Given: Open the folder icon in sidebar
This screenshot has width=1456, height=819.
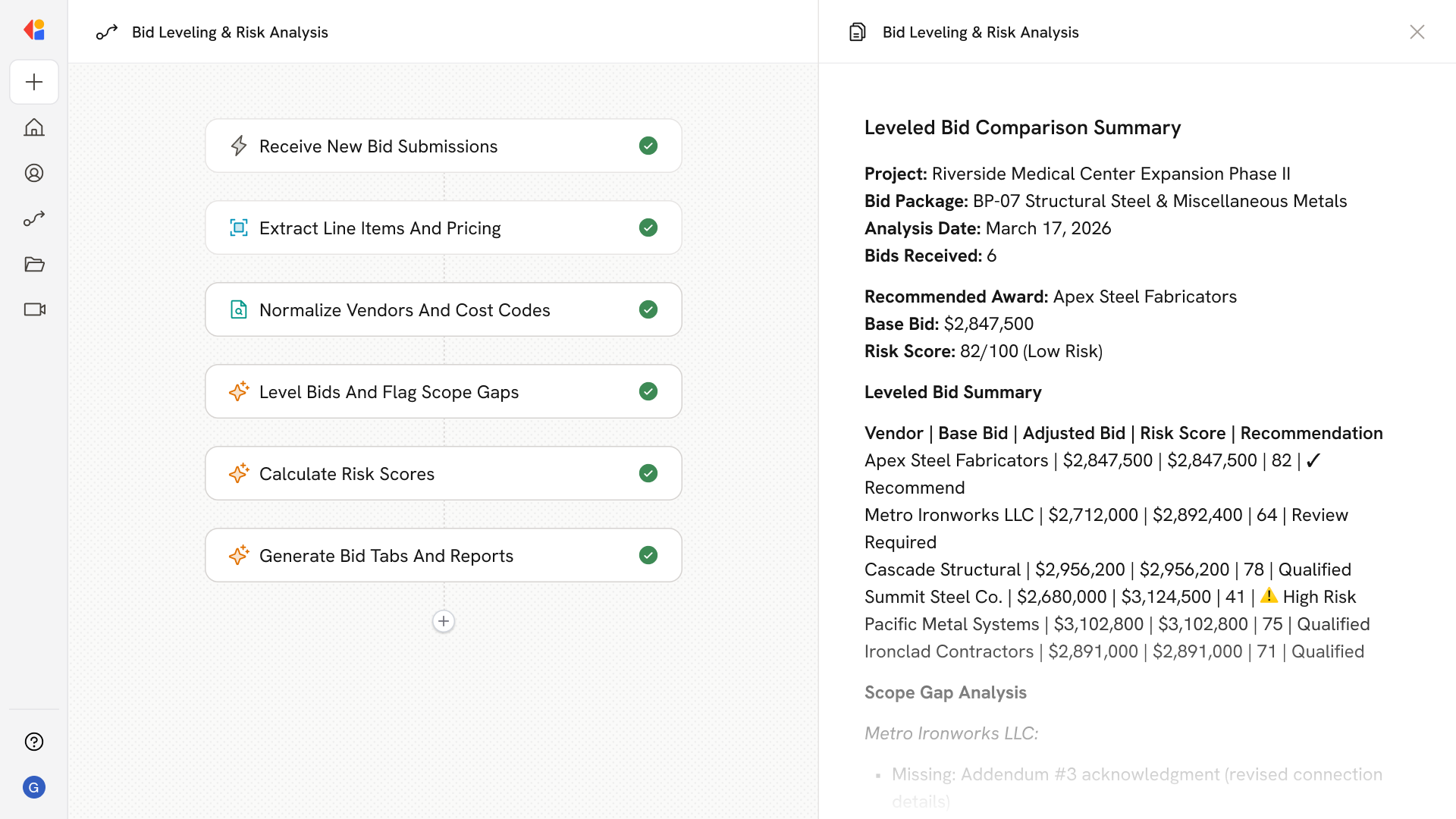Looking at the screenshot, I should coord(34,264).
